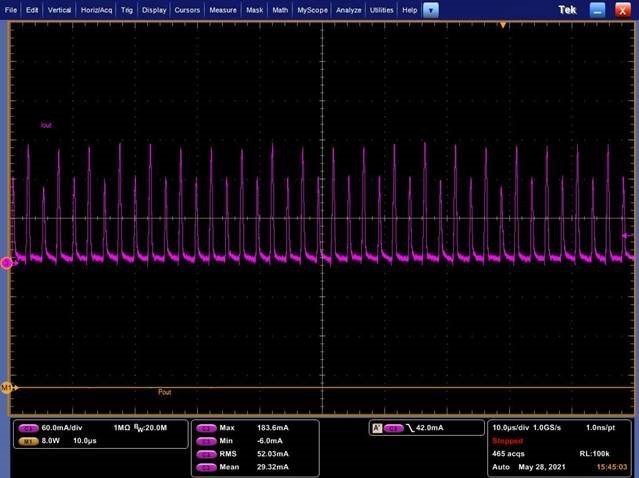This screenshot has width=639, height=478.
Task: Click the RL:100k record length readout
Action: pyautogui.click(x=595, y=454)
